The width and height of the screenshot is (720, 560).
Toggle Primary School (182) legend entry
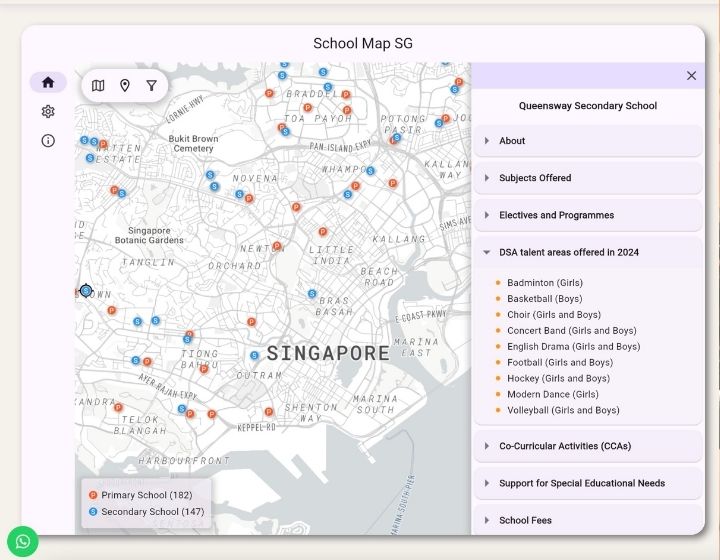coord(141,495)
